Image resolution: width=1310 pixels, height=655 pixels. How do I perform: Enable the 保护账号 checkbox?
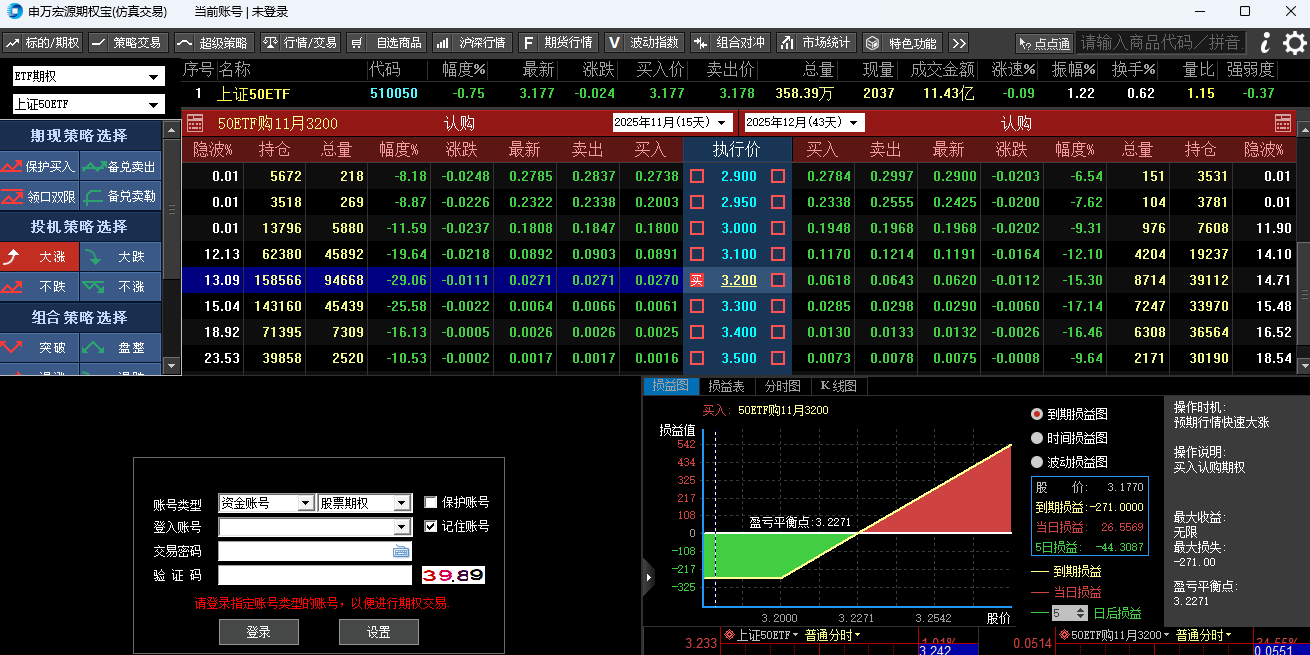click(x=431, y=502)
